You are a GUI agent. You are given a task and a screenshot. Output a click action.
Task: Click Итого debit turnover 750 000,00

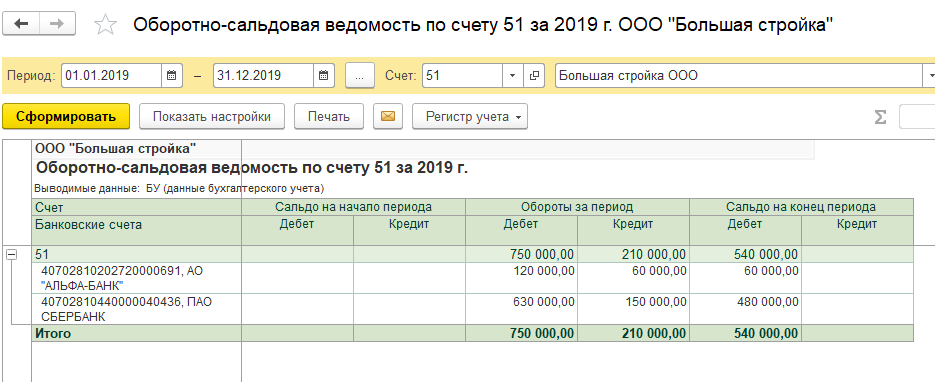click(x=521, y=333)
